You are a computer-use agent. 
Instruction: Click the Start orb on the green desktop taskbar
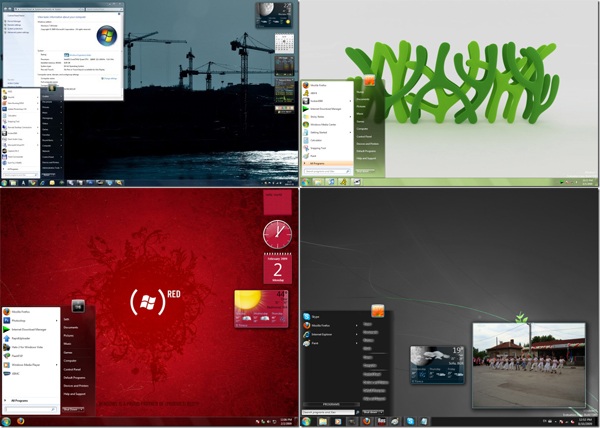tap(305, 182)
